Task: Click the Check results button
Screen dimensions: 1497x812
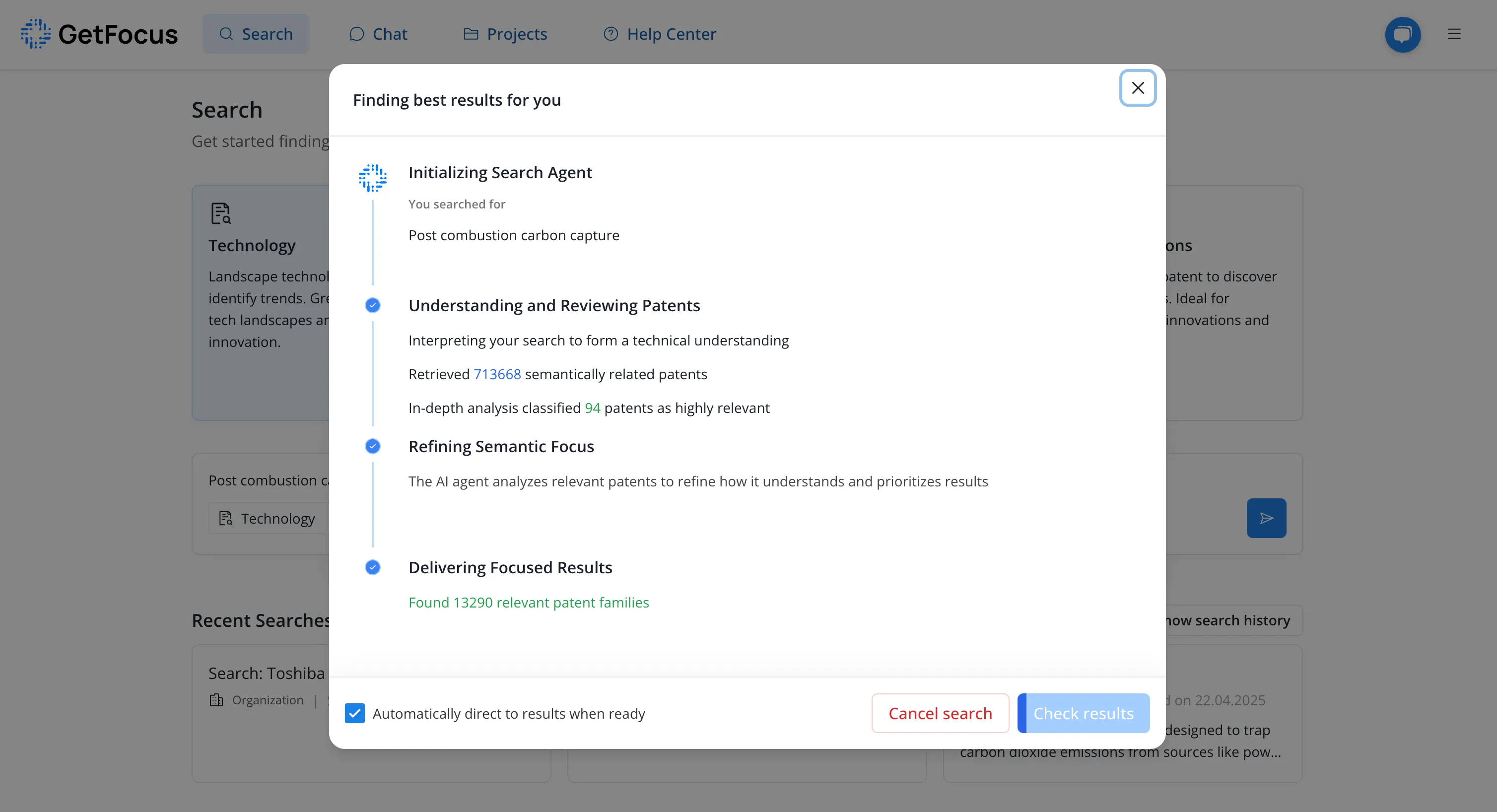Action: [x=1083, y=713]
